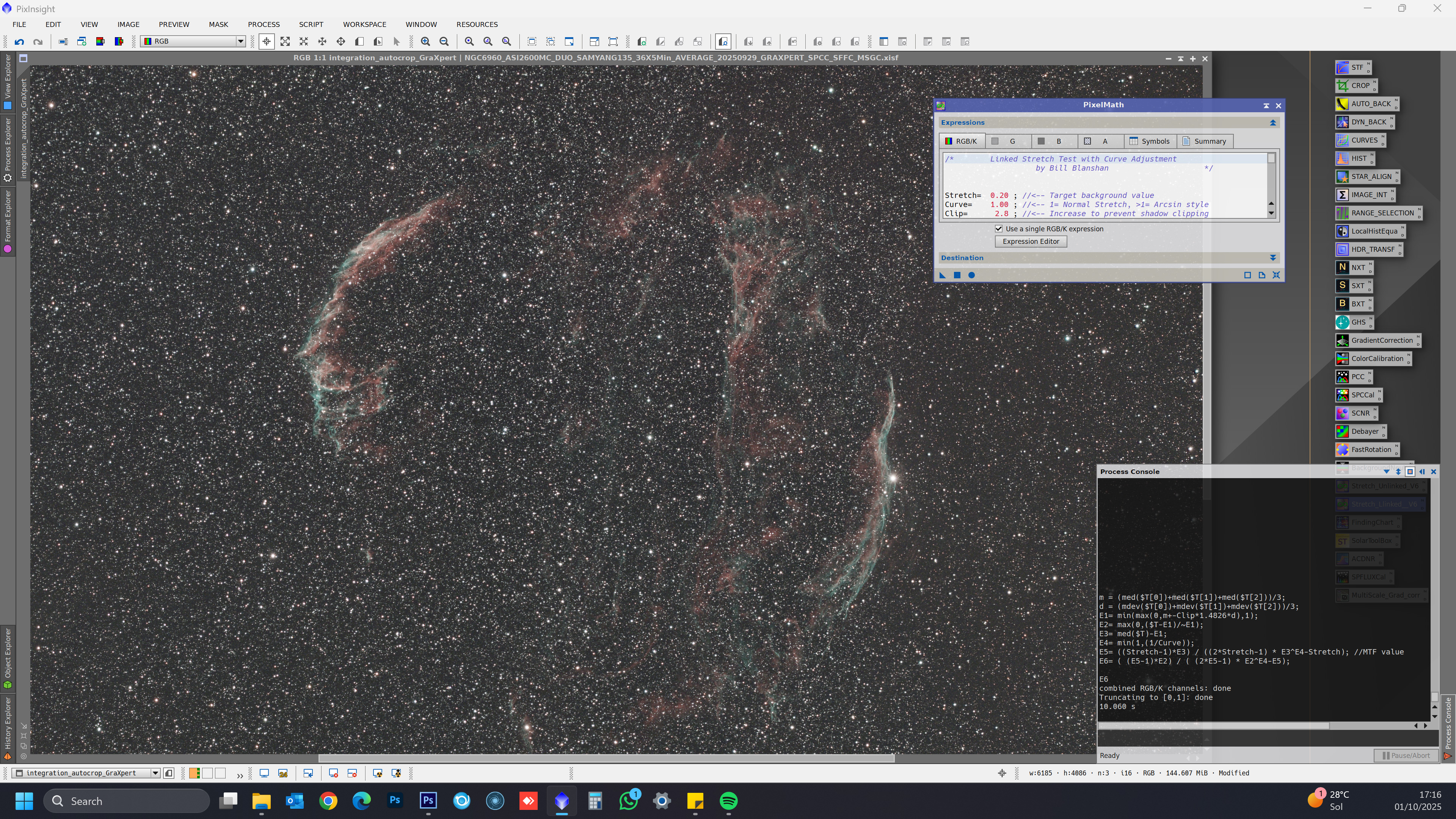Uncheck Use a single RGB/K expression

[999, 229]
